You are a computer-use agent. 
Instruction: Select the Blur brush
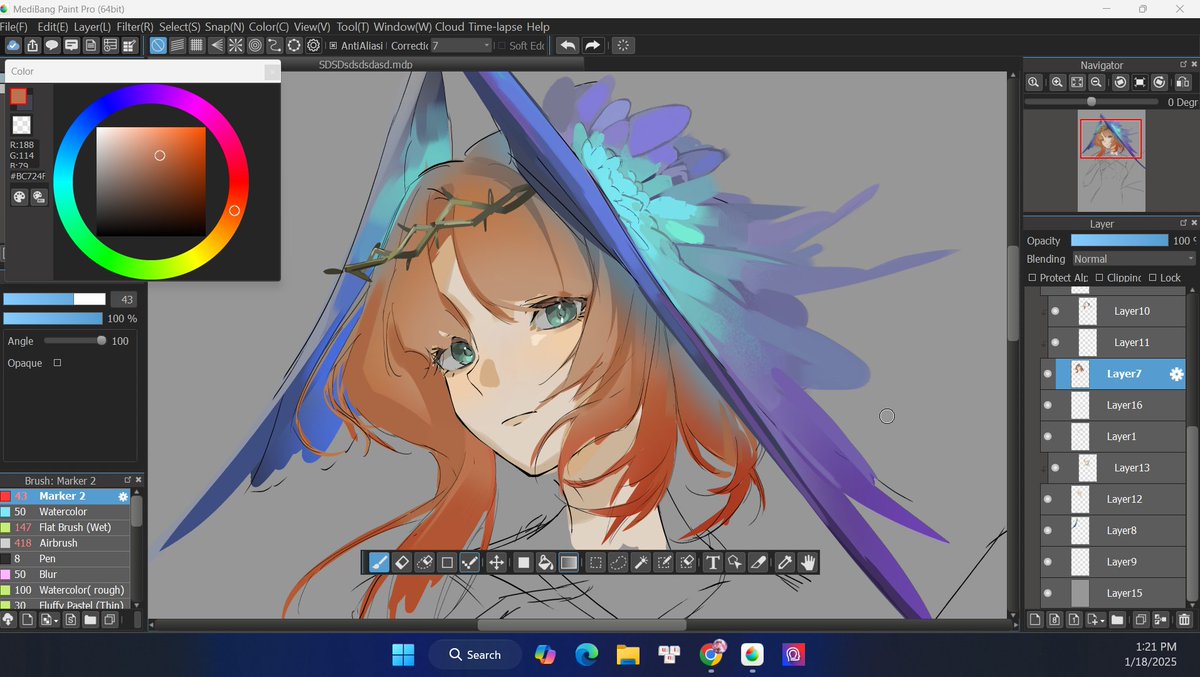pos(67,574)
